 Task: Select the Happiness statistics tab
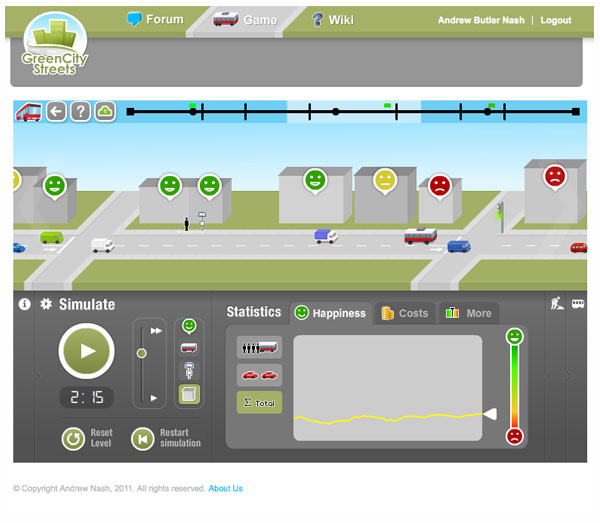pos(330,313)
